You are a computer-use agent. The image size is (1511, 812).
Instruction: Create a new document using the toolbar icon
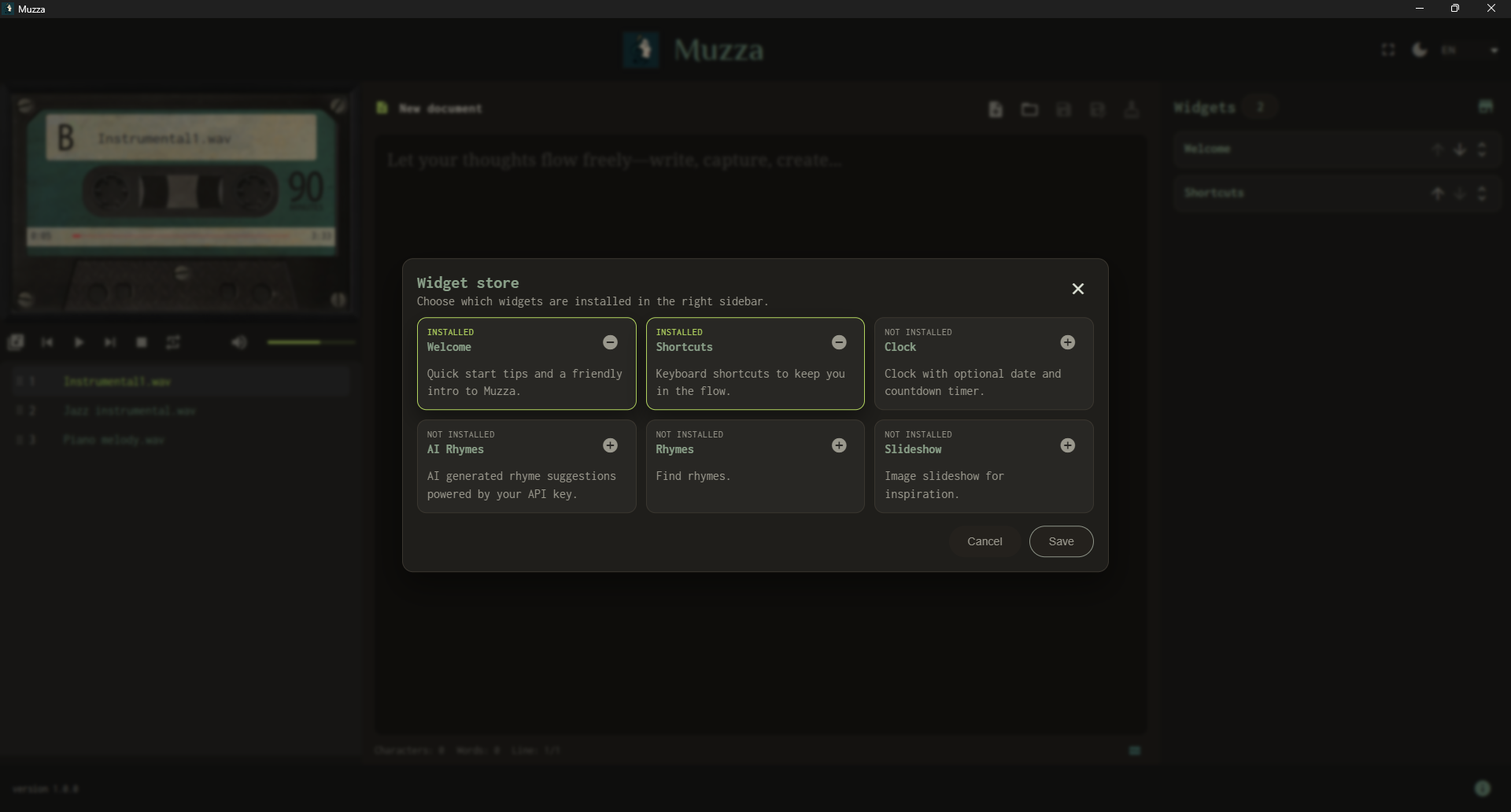(996, 109)
